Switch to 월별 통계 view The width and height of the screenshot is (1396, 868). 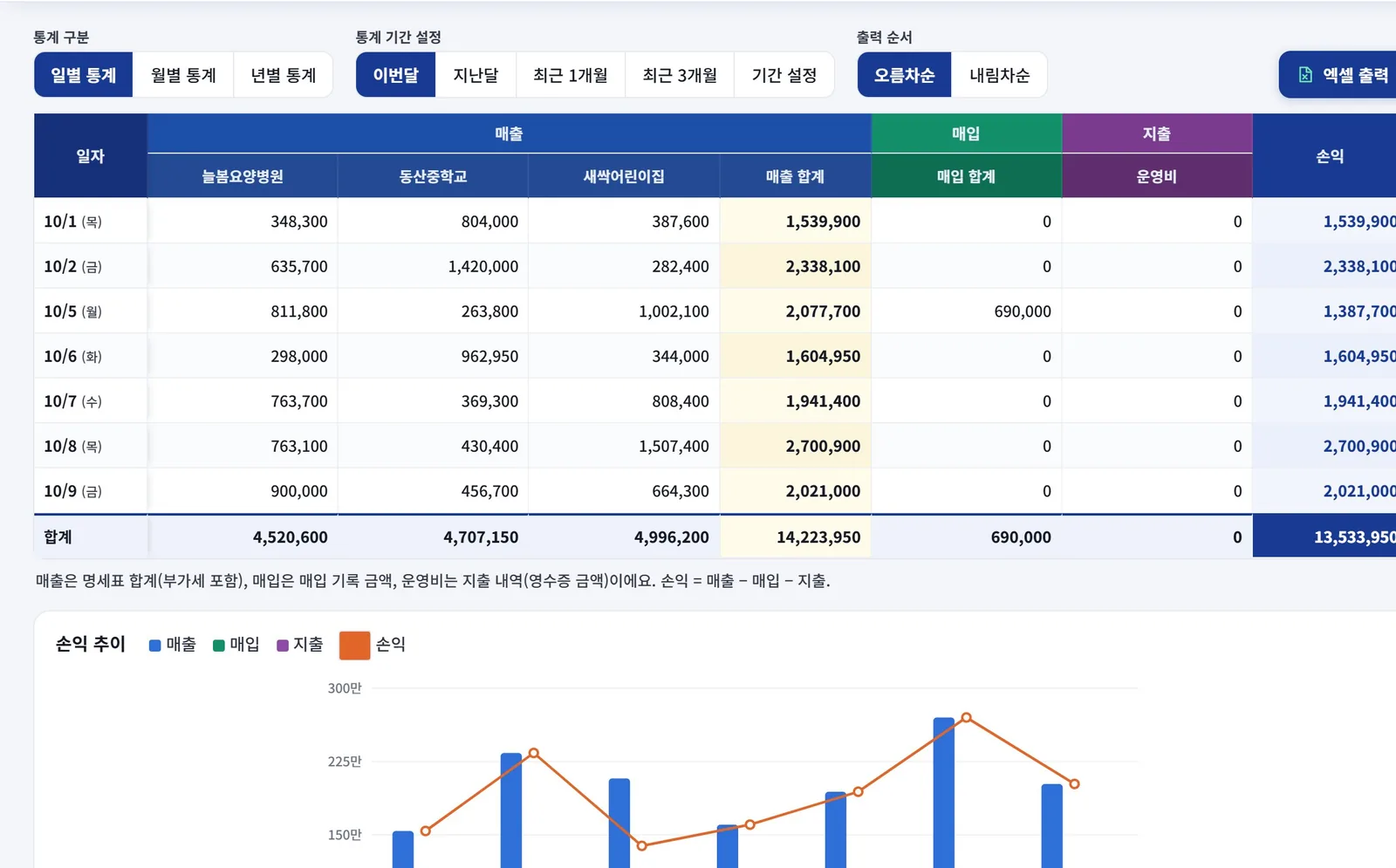[183, 75]
